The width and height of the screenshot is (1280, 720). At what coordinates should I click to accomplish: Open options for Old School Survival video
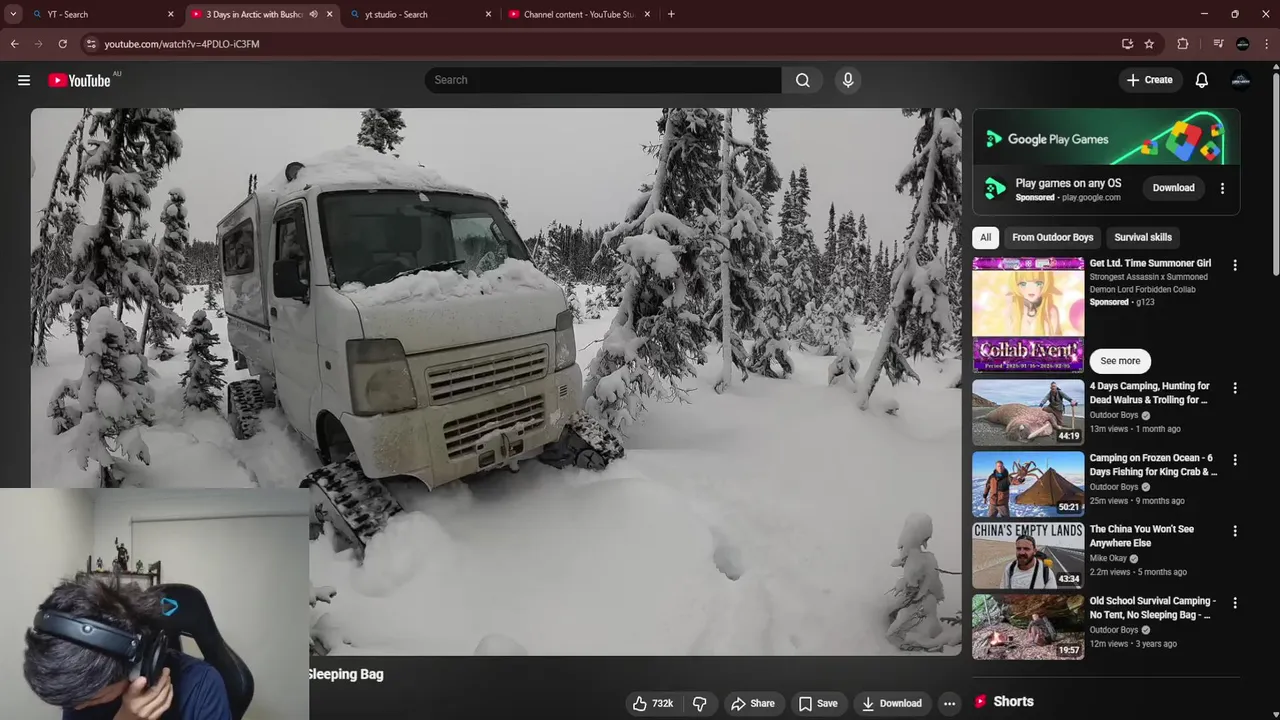point(1235,603)
